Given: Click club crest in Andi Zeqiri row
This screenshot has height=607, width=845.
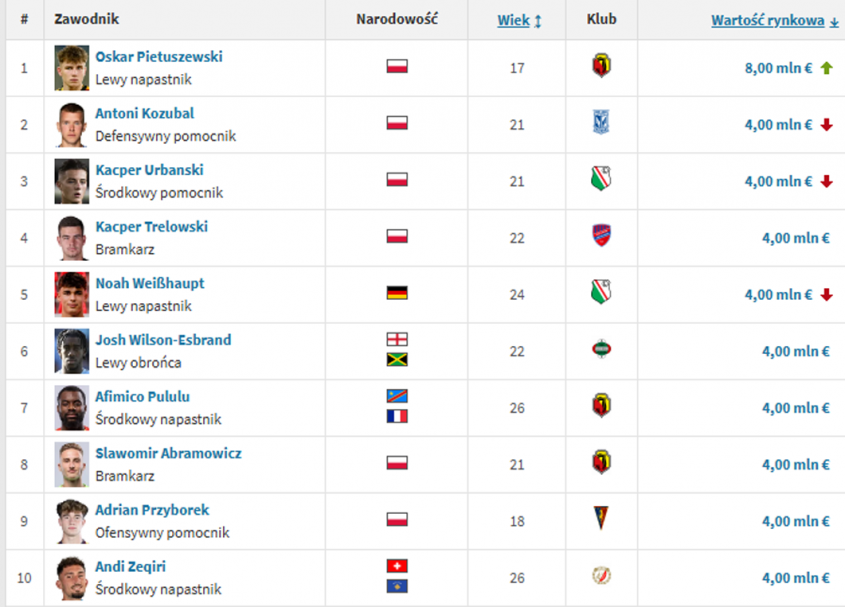Looking at the screenshot, I should point(601,577).
